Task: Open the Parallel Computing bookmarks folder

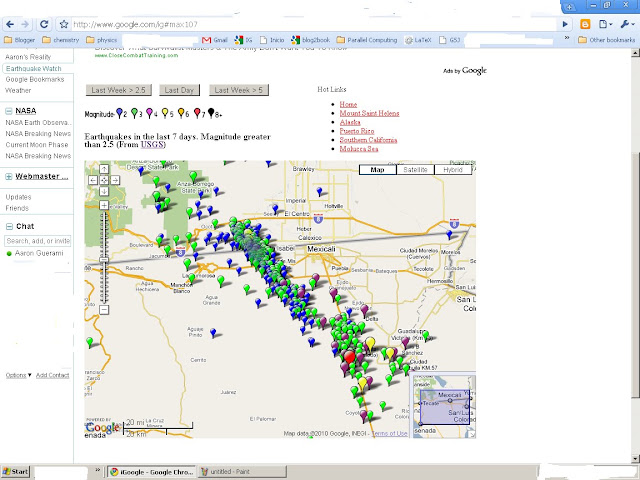Action: 367,40
